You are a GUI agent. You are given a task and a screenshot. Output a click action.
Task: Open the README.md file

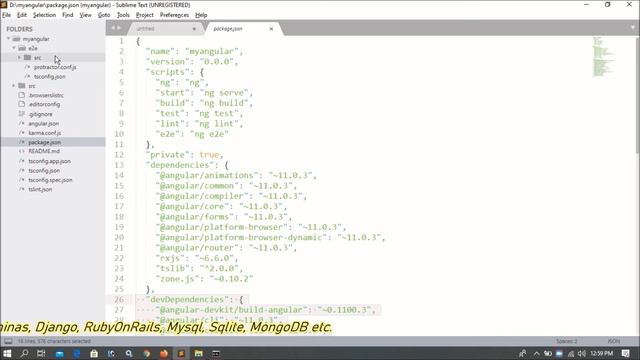point(44,151)
